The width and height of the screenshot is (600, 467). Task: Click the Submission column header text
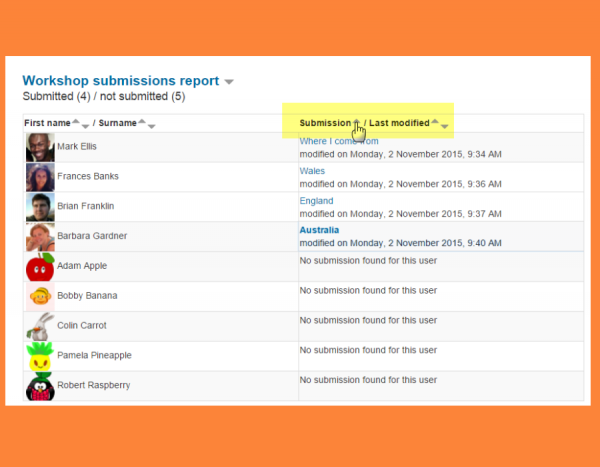click(x=323, y=123)
